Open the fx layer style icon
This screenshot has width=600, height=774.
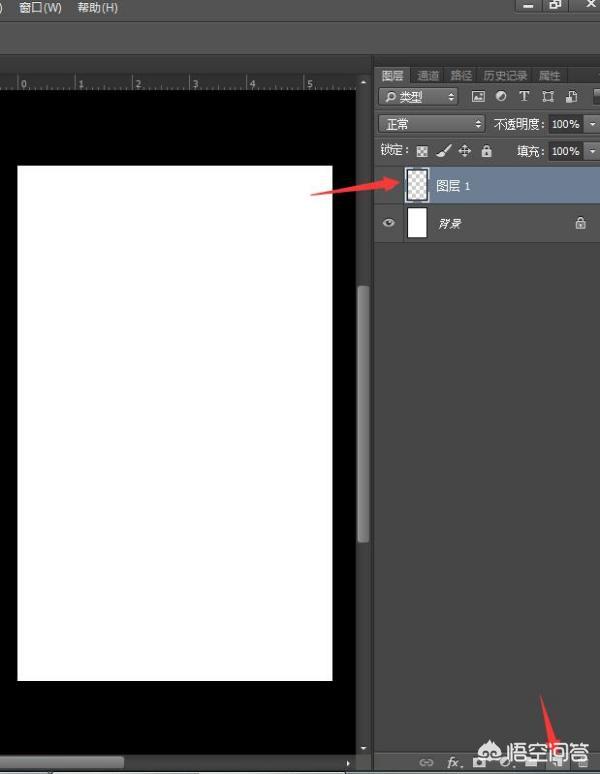pyautogui.click(x=453, y=763)
